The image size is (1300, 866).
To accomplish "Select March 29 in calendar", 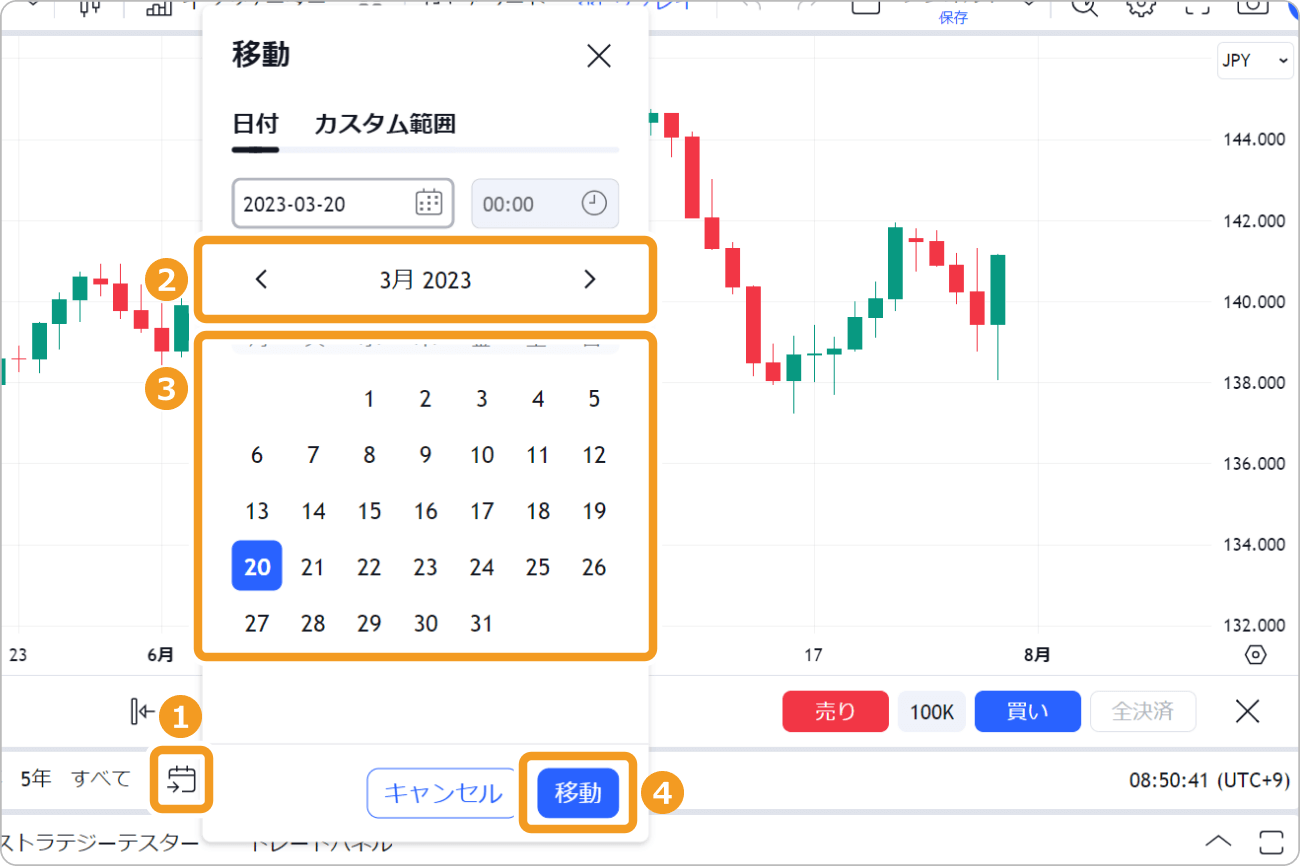I will tap(369, 624).
